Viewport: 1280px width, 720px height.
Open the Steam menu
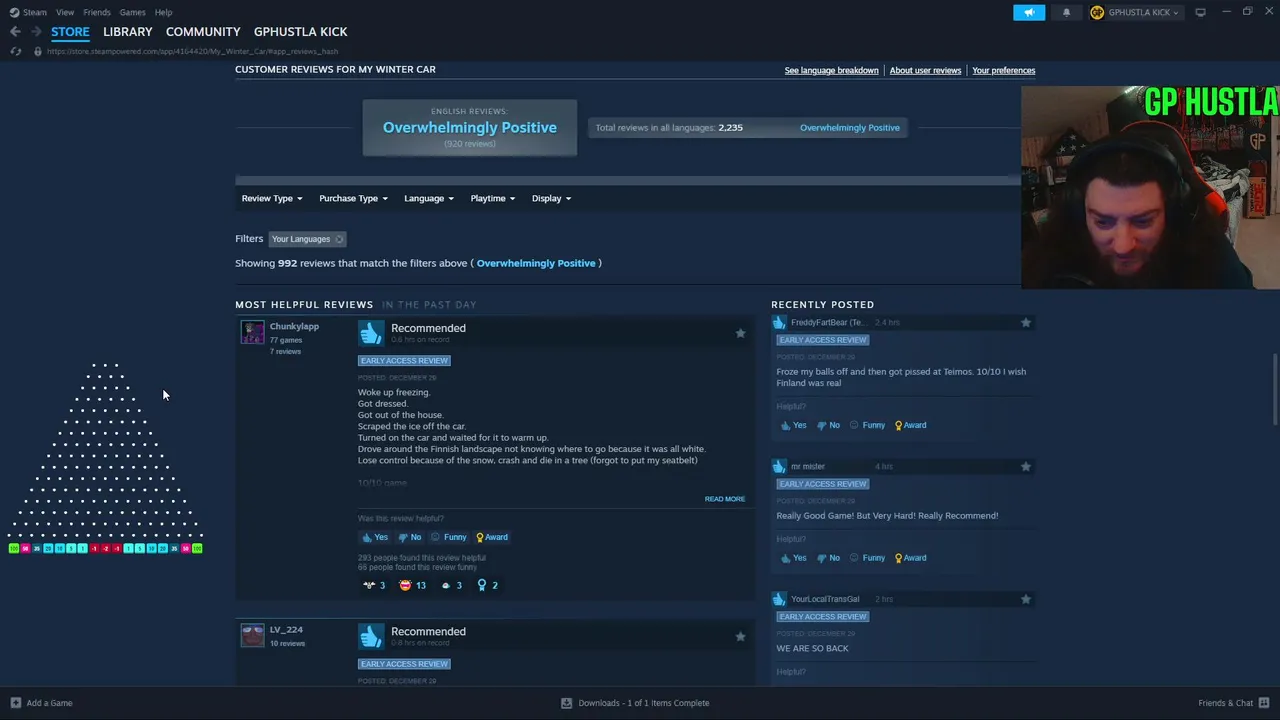pyautogui.click(x=28, y=12)
